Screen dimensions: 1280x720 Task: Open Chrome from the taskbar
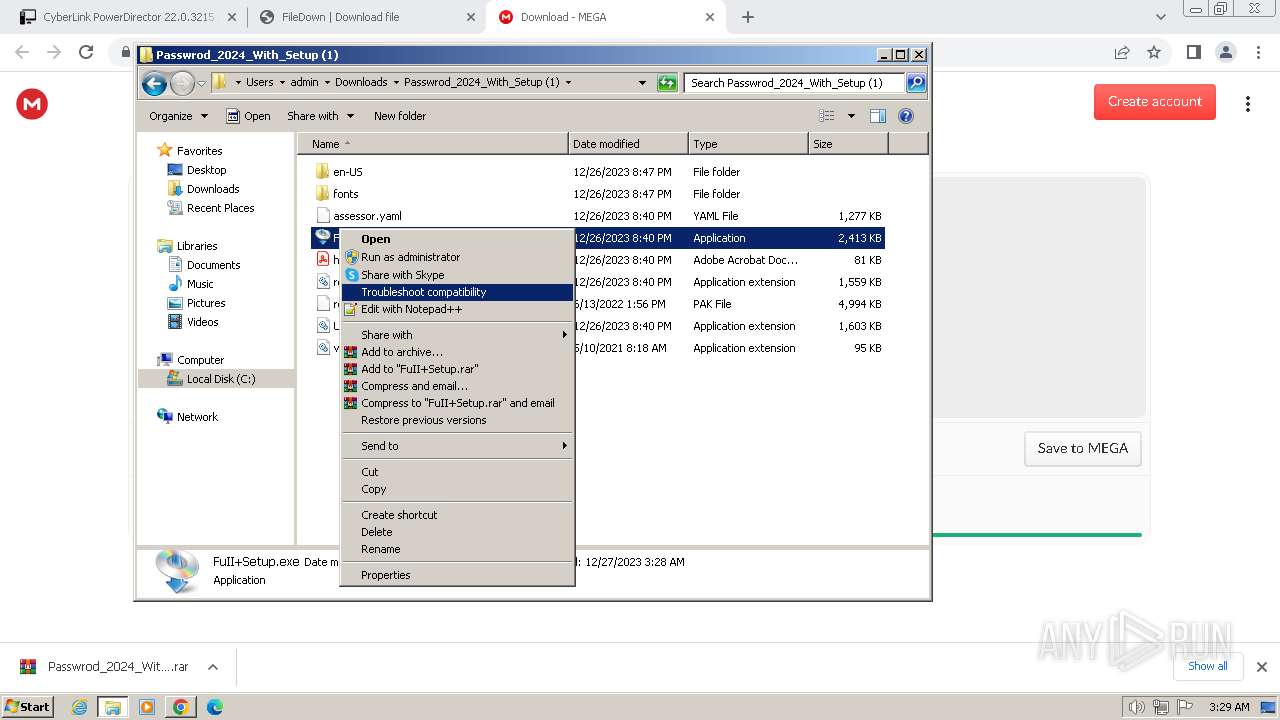[x=180, y=707]
